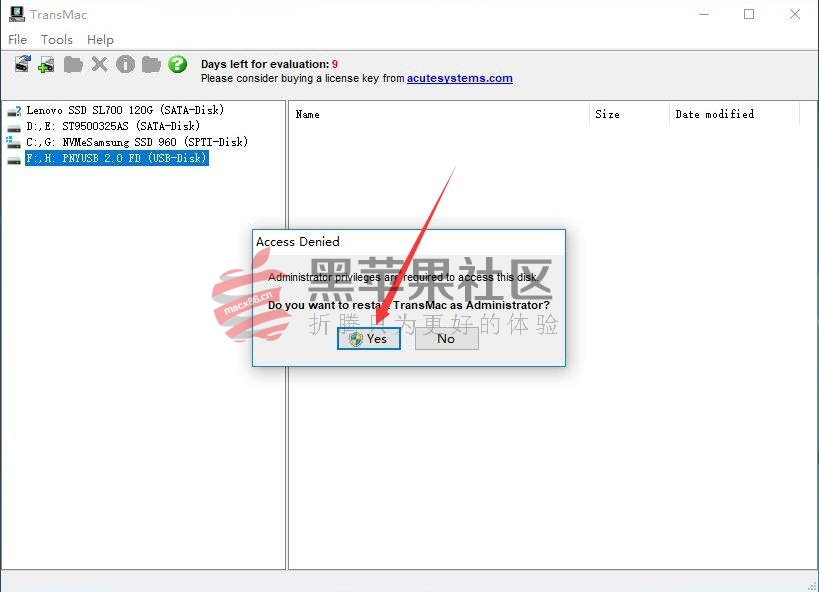
Task: Open help via green question mark icon
Action: coord(178,64)
